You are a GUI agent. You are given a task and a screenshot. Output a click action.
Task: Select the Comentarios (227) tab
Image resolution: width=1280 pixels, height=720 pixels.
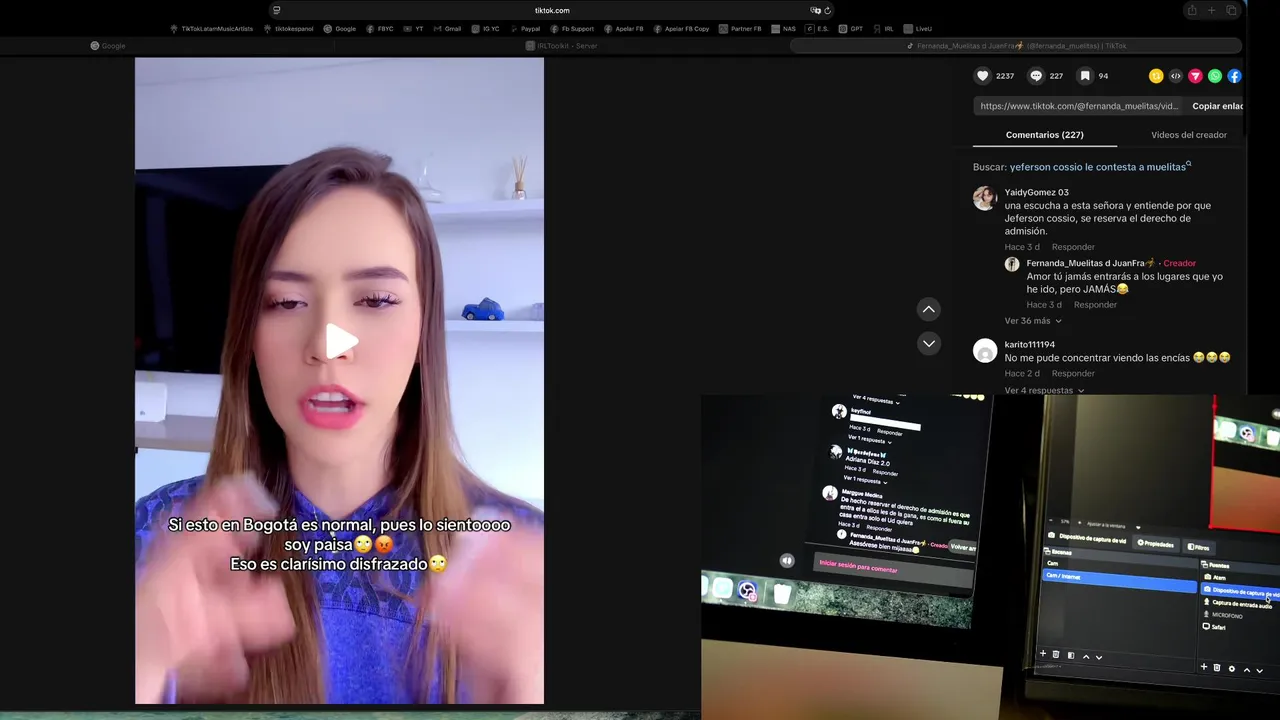click(1044, 135)
